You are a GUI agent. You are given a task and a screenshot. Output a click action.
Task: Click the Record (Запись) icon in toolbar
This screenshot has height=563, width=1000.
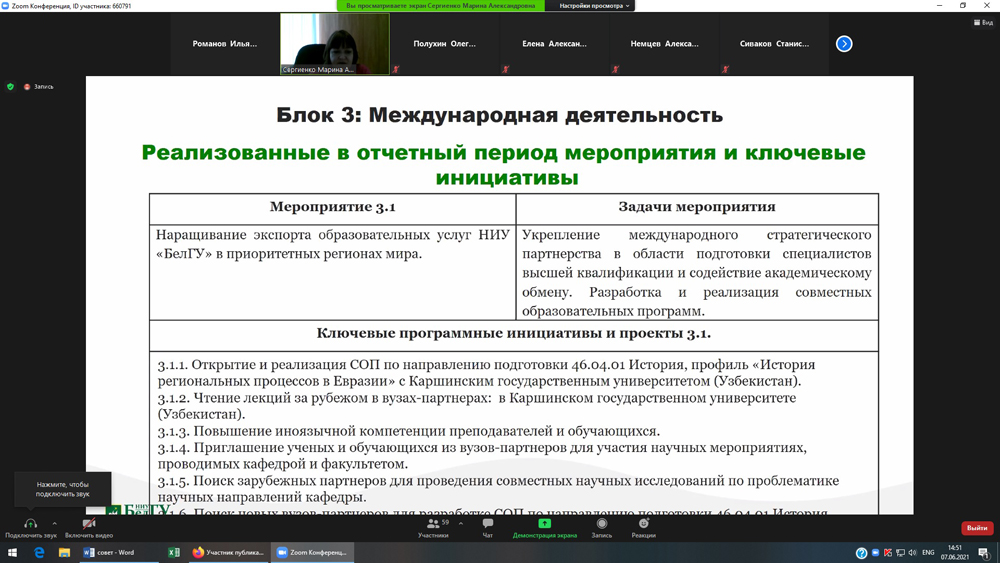pos(601,525)
